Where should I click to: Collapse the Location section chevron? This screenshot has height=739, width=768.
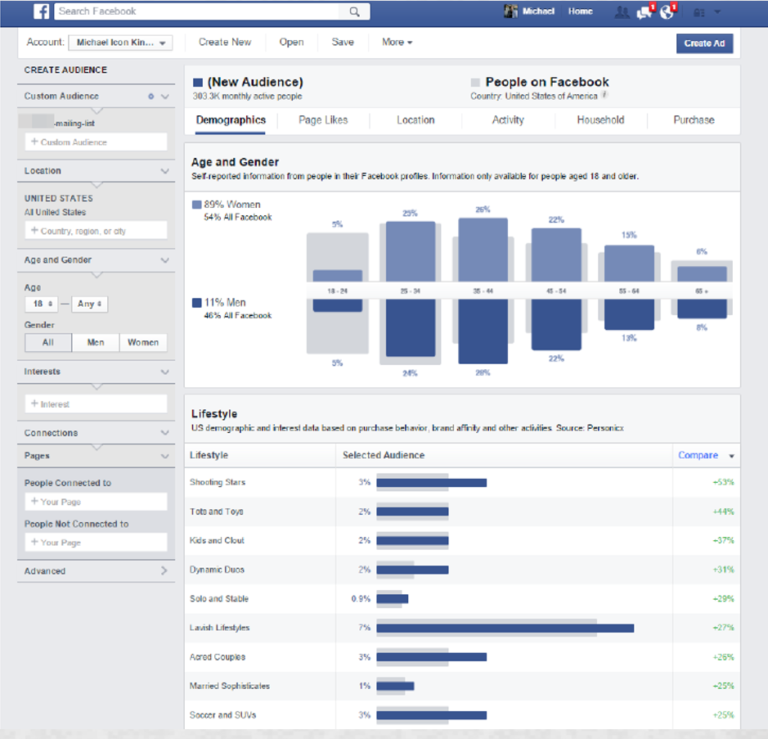(x=165, y=171)
